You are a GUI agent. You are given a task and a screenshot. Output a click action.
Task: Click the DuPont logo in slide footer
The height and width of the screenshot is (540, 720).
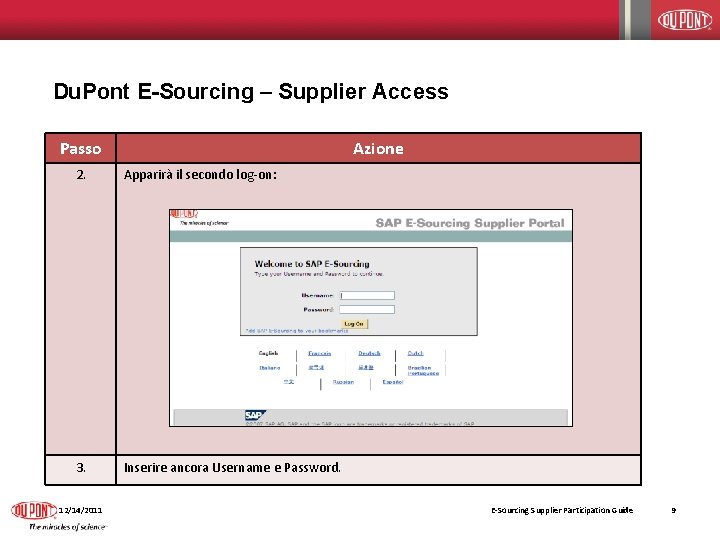34,510
